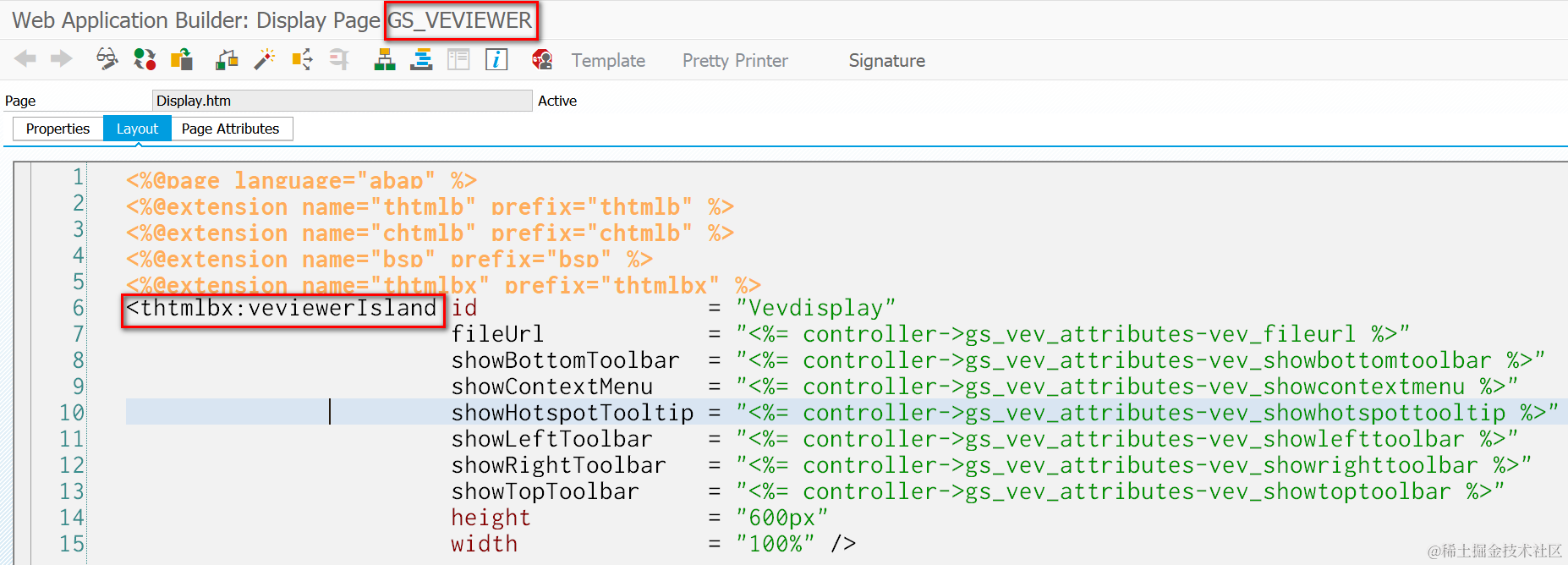The image size is (1568, 565).
Task: Click the bsp extension directive on line 4
Action: [389, 259]
